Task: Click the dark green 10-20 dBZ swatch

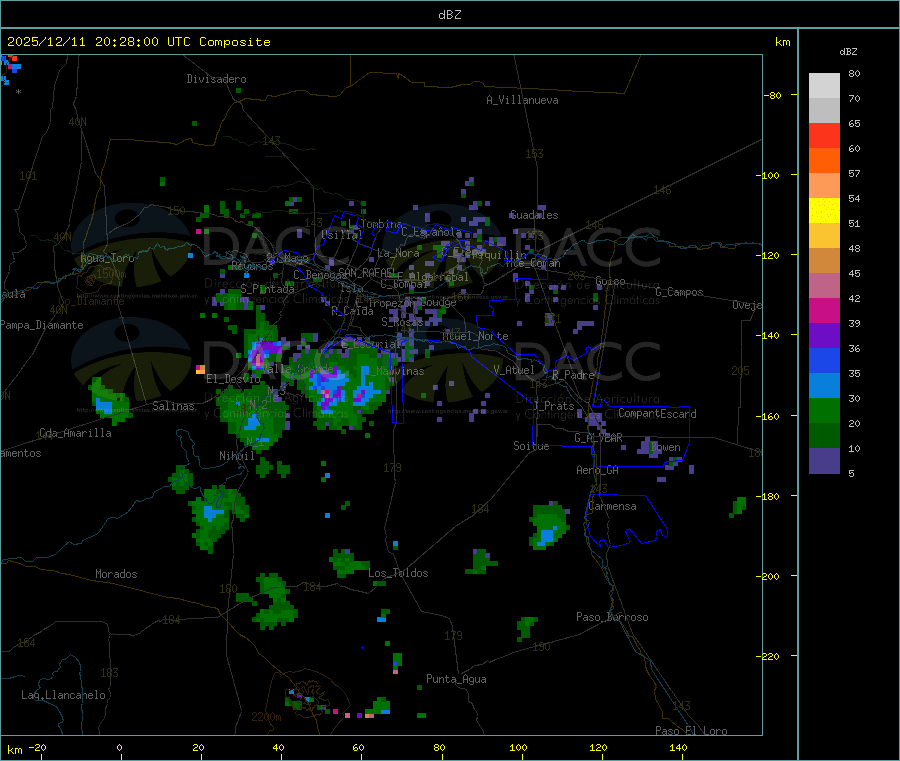Action: pyautogui.click(x=824, y=435)
